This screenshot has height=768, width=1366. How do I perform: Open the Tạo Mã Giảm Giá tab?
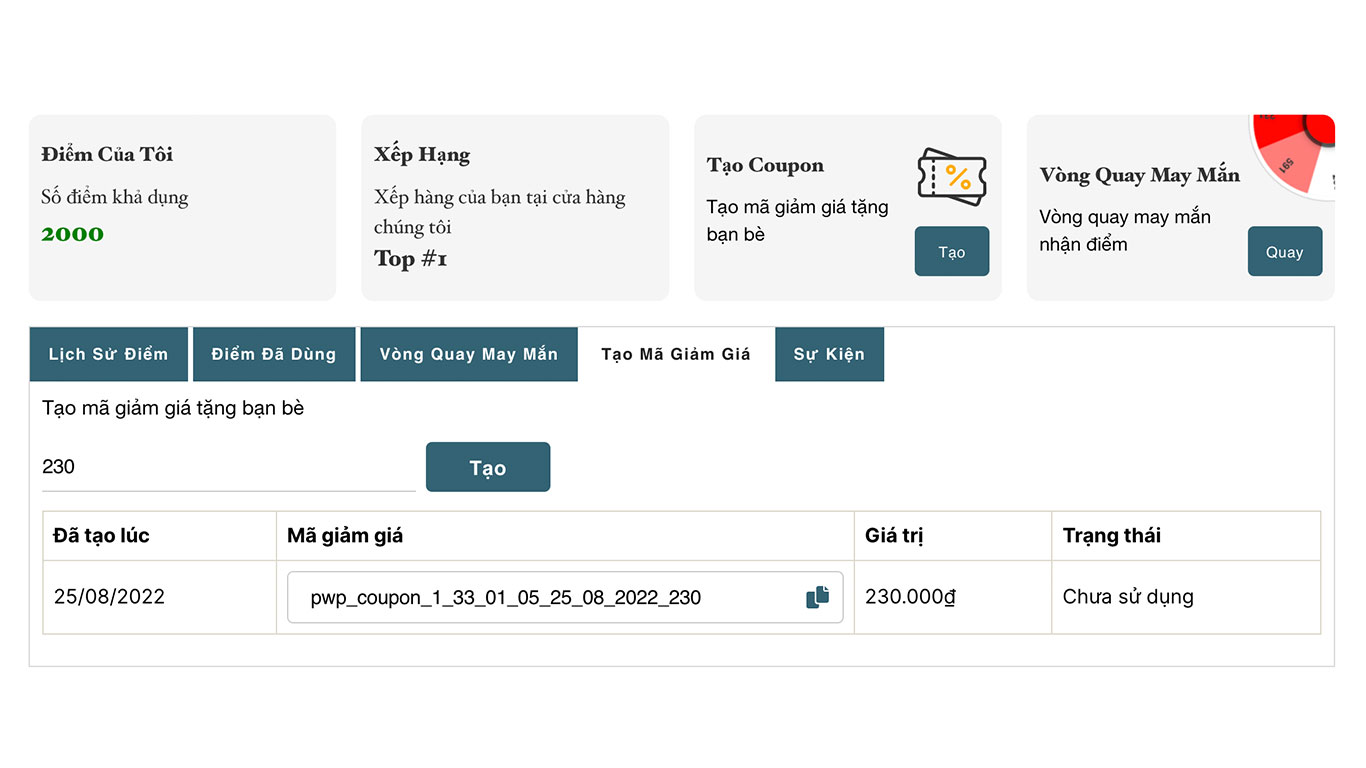tap(676, 353)
